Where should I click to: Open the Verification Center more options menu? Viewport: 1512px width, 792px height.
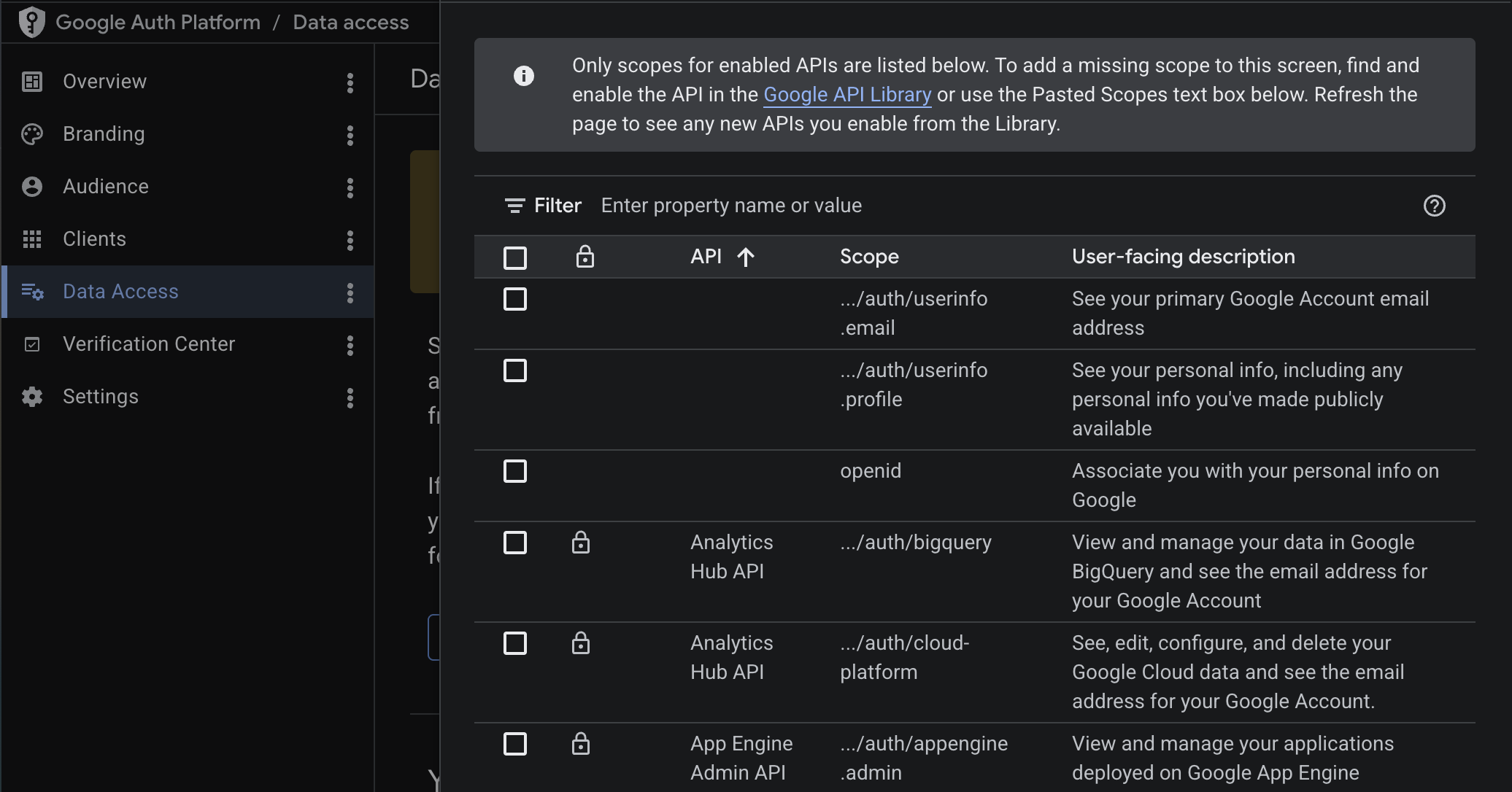point(350,345)
